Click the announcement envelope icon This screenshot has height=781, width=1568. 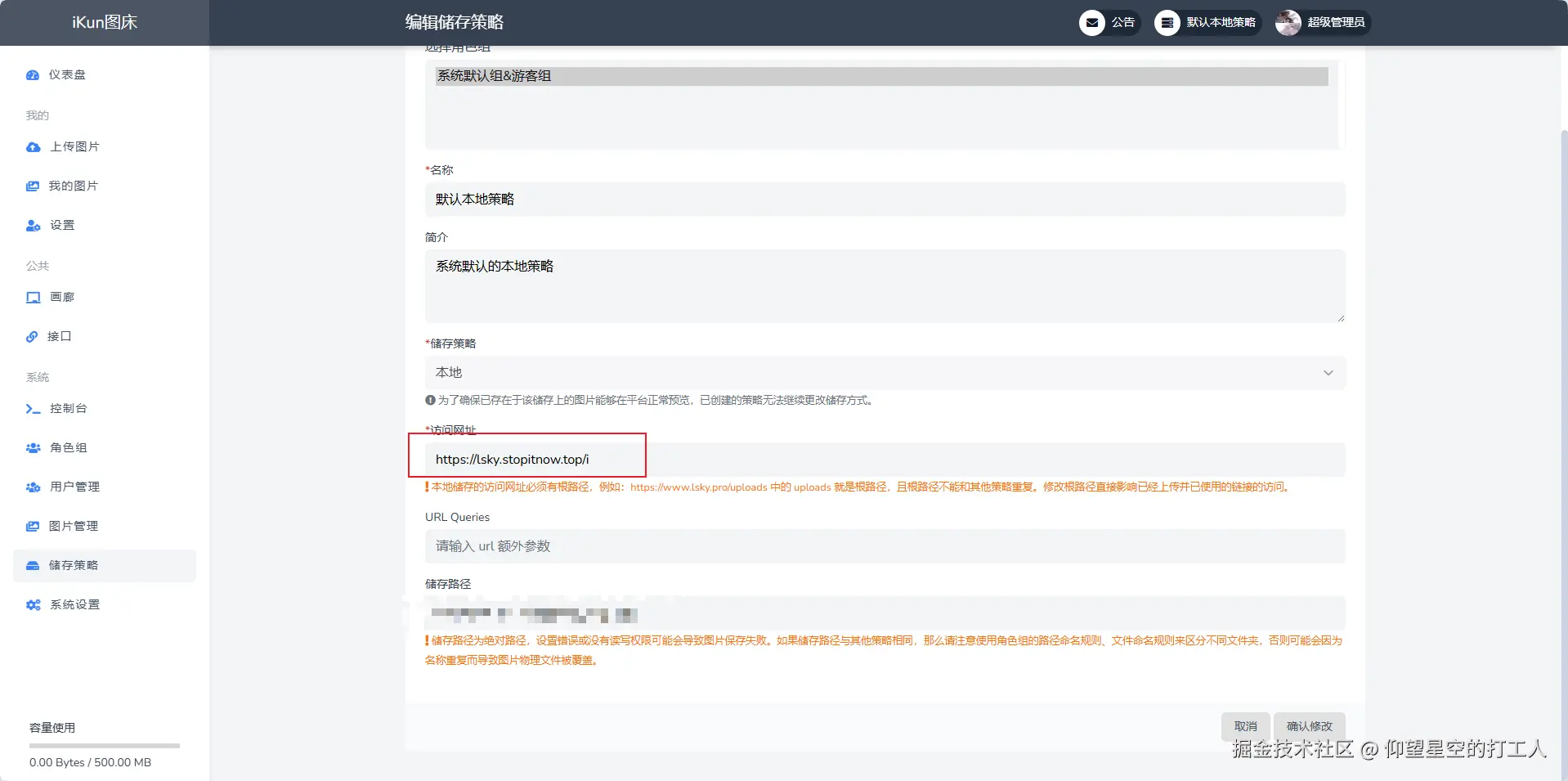click(1092, 23)
